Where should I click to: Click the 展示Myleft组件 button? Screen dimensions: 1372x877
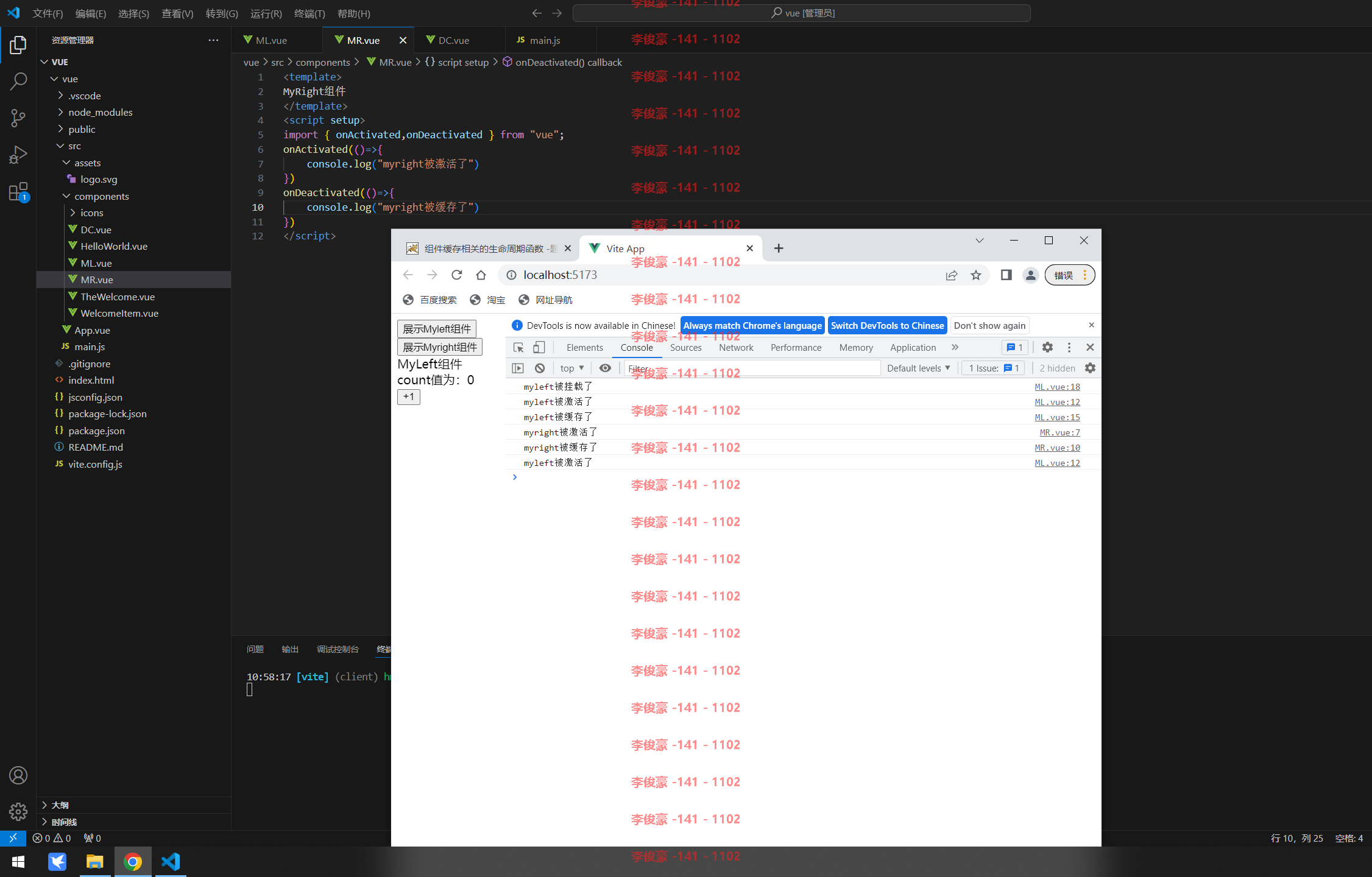tap(437, 329)
